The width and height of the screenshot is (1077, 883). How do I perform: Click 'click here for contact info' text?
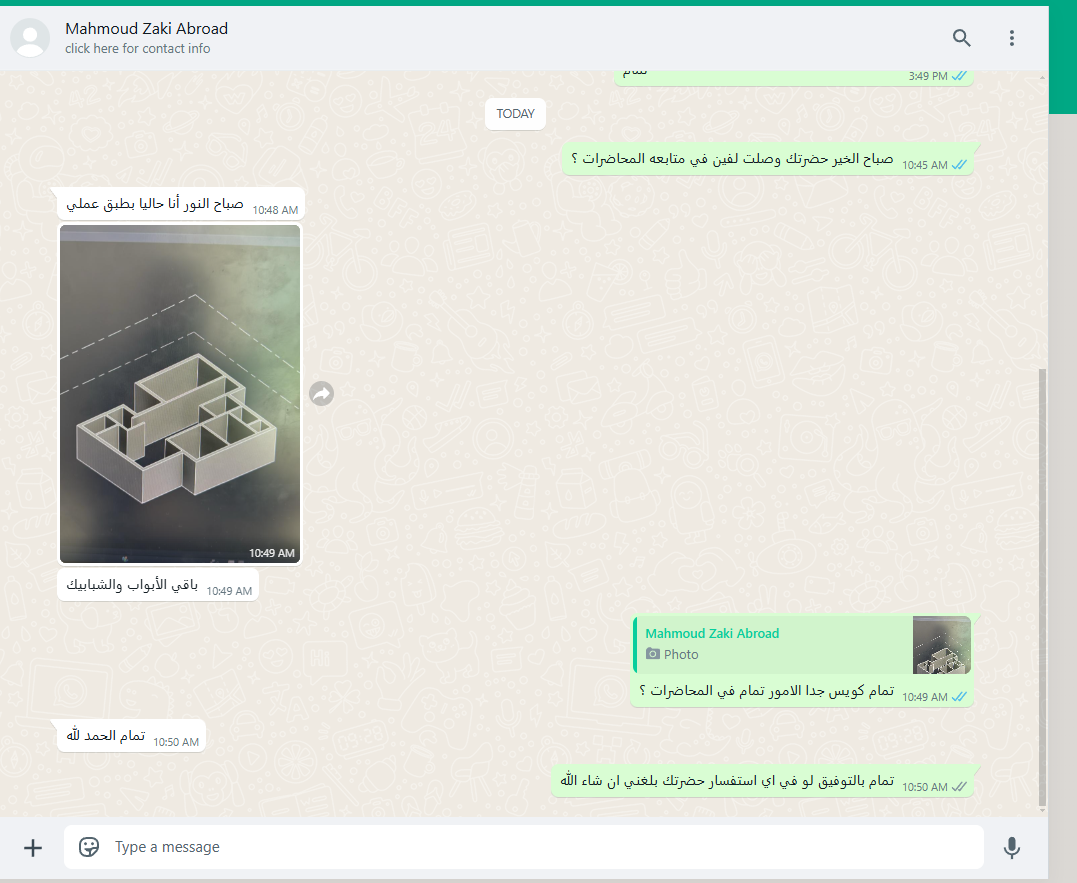click(x=137, y=49)
